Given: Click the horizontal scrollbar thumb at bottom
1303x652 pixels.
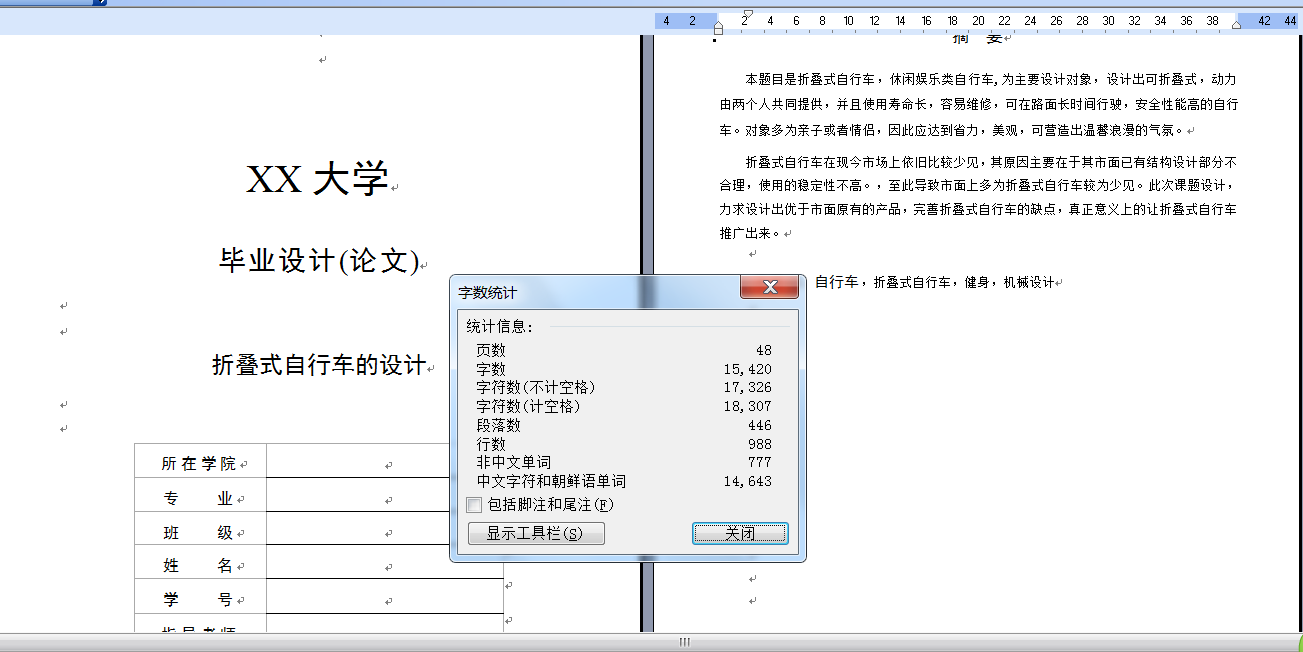Looking at the screenshot, I should point(685,642).
